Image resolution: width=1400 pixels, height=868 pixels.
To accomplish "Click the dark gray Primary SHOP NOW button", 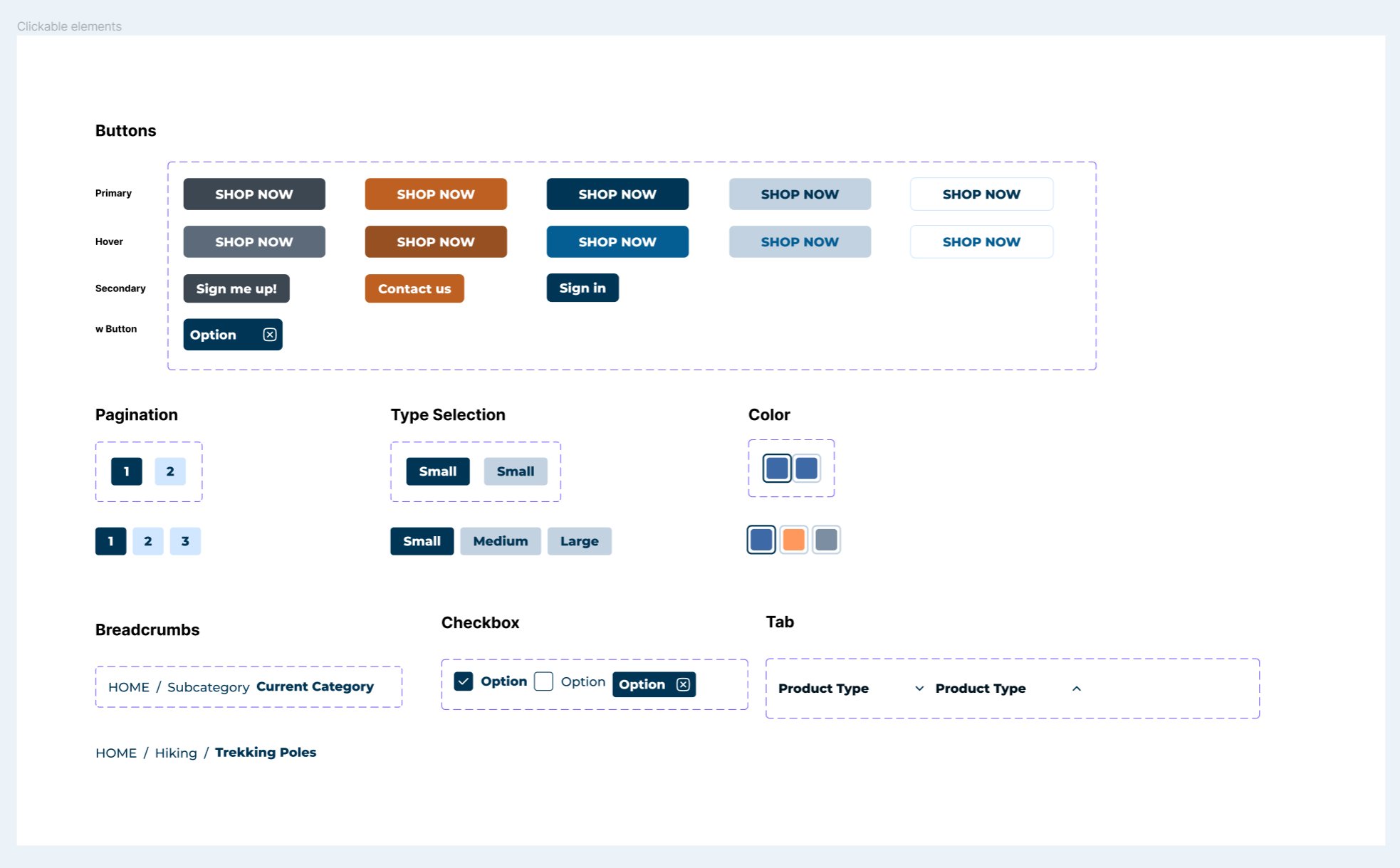I will [254, 194].
